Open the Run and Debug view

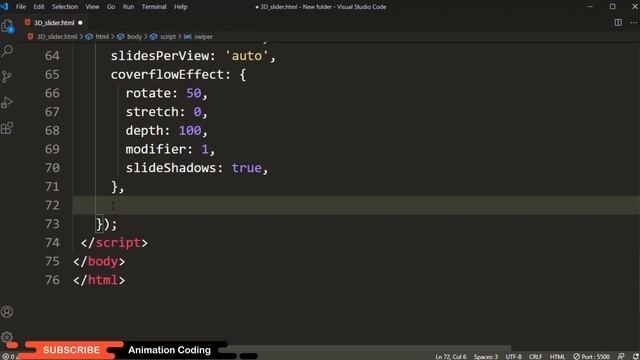click(x=7, y=102)
